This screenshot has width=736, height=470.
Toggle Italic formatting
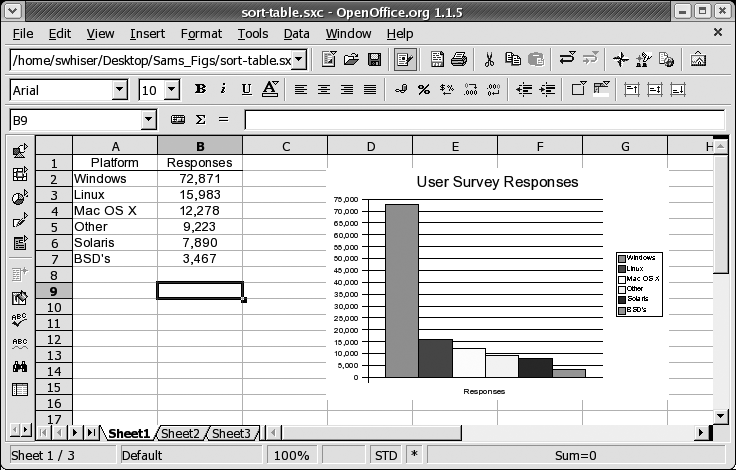point(223,89)
